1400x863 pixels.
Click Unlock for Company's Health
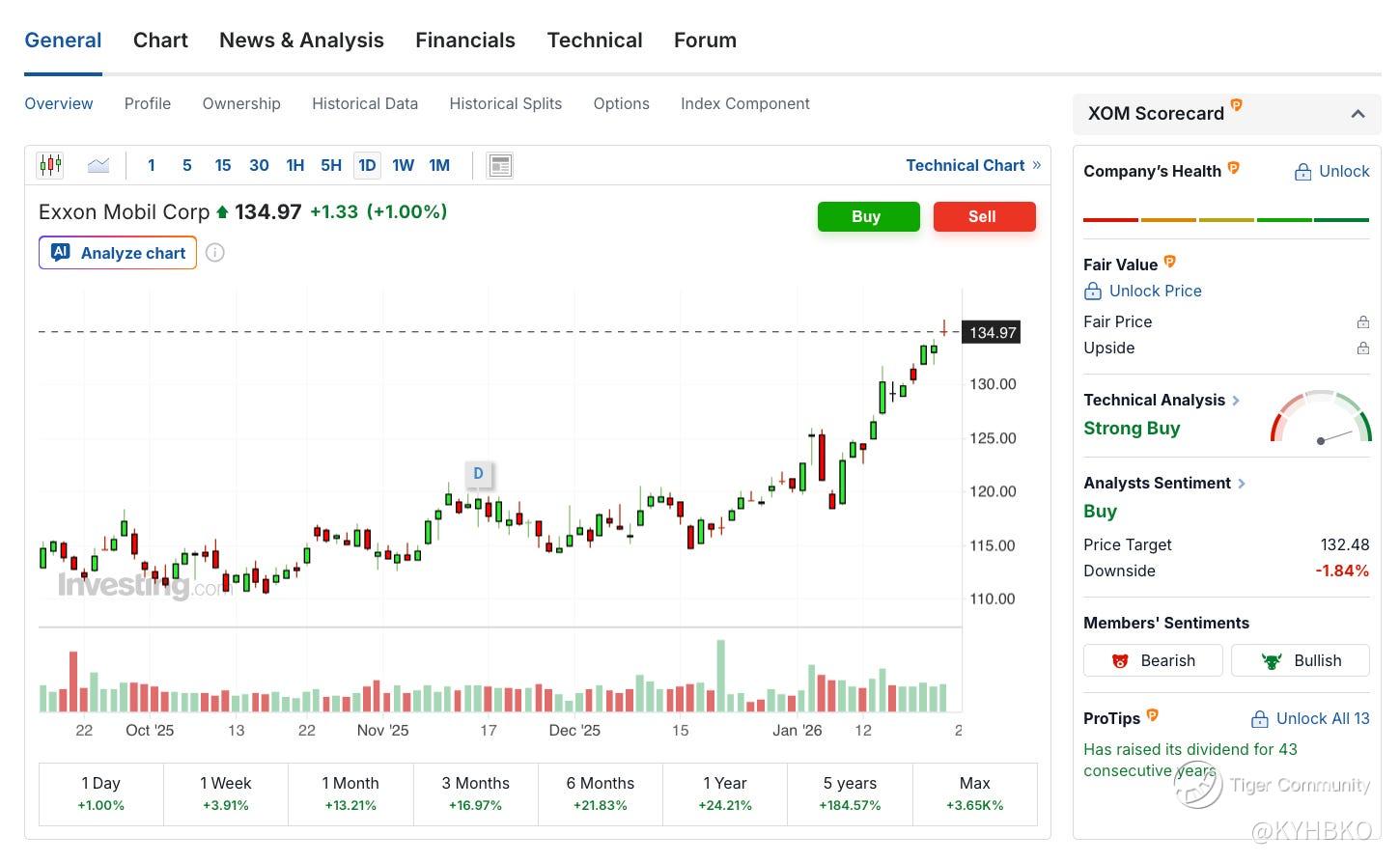[x=1331, y=171]
